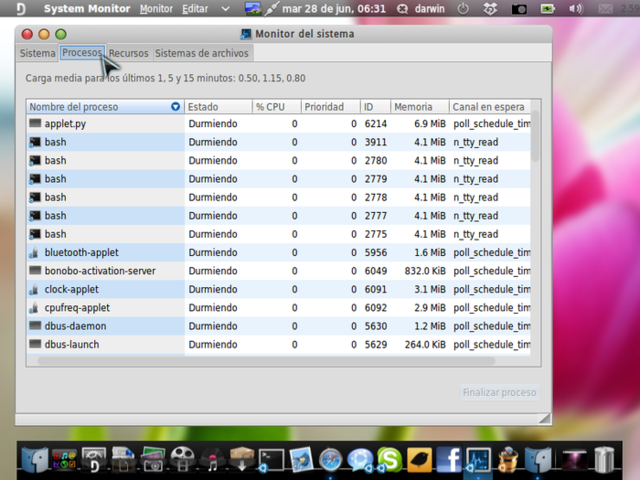Click the window resize grip corner

point(544,418)
